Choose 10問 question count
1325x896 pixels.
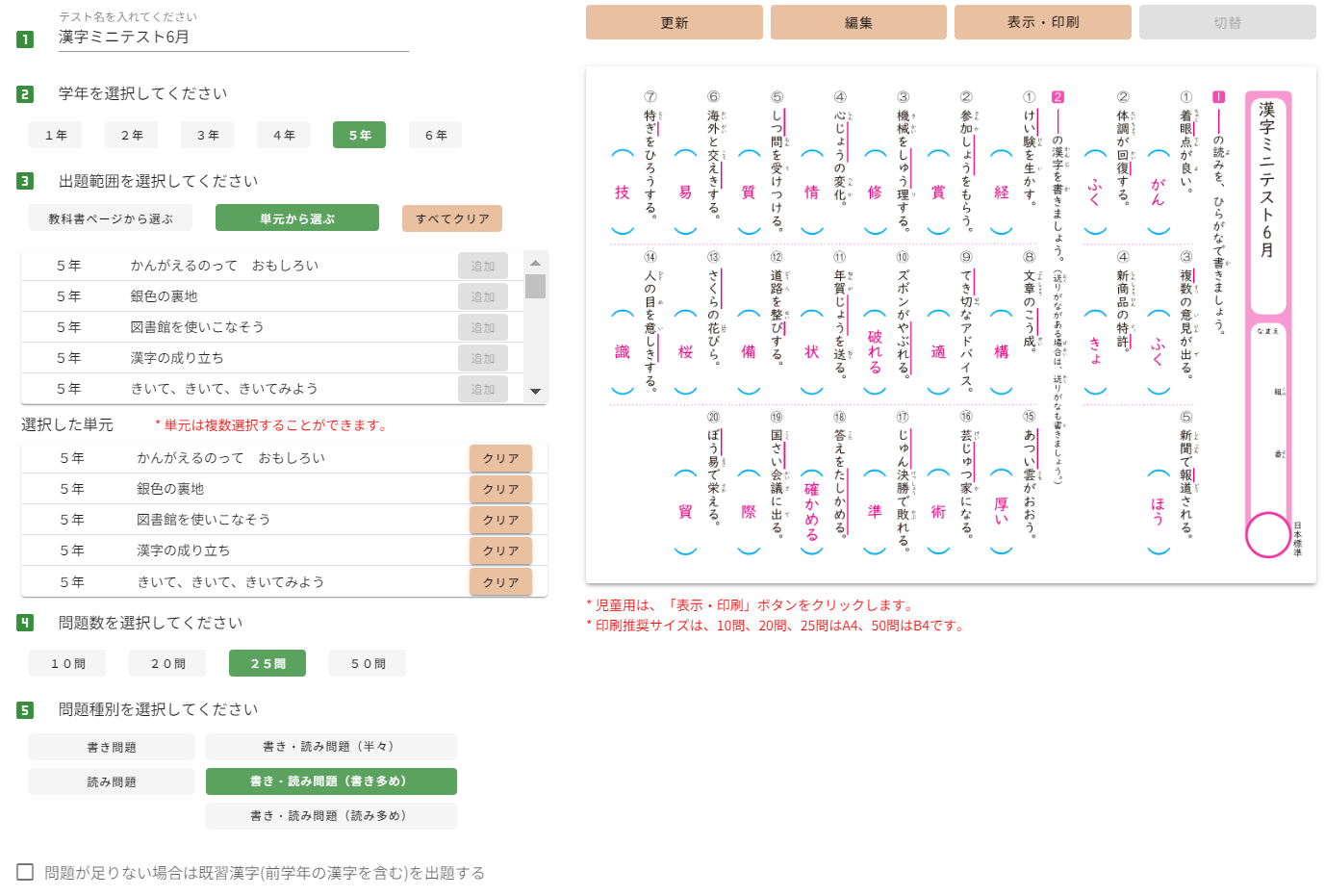pyautogui.click(x=67, y=663)
